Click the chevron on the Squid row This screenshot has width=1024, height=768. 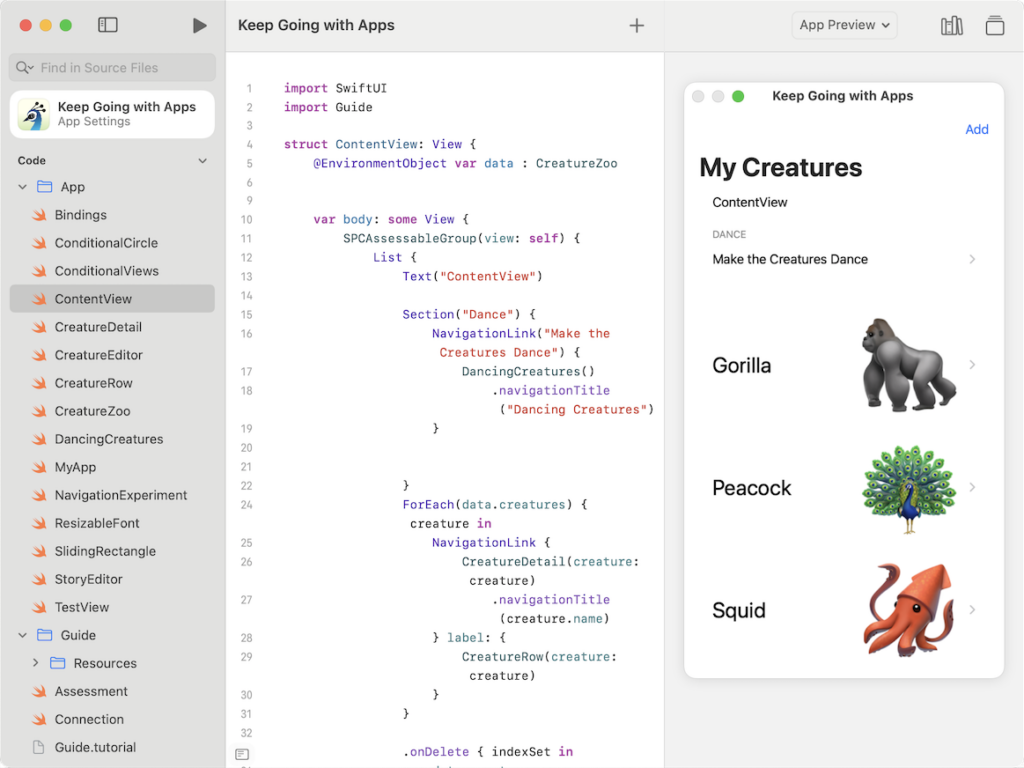971,610
